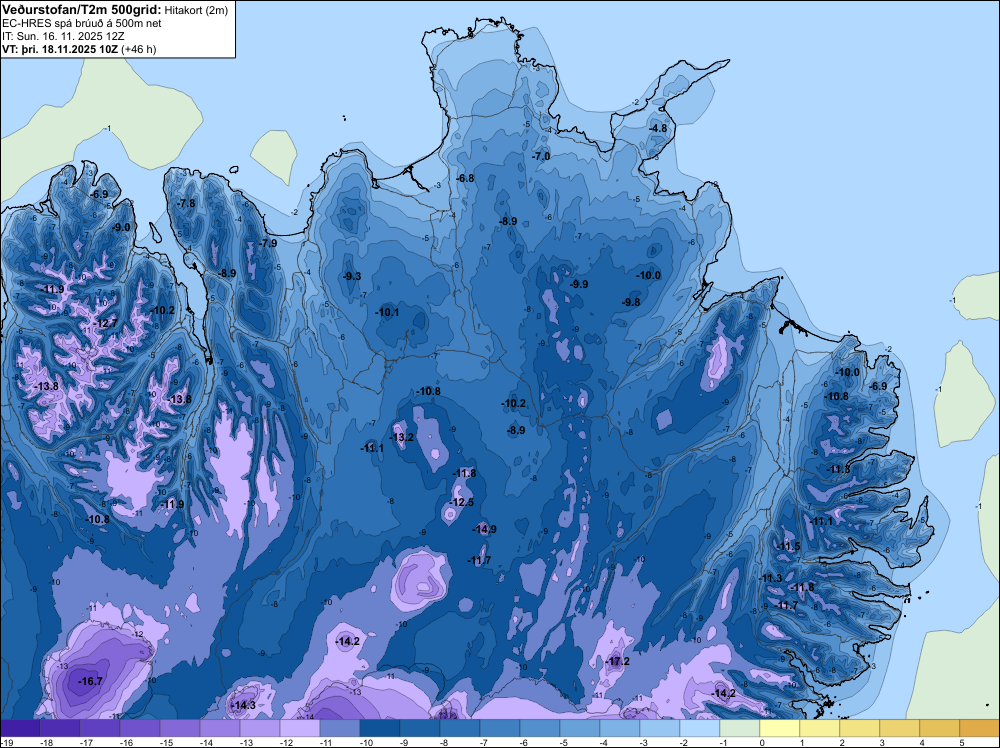Select the -17.2 temperature label on map

pyautogui.click(x=617, y=661)
